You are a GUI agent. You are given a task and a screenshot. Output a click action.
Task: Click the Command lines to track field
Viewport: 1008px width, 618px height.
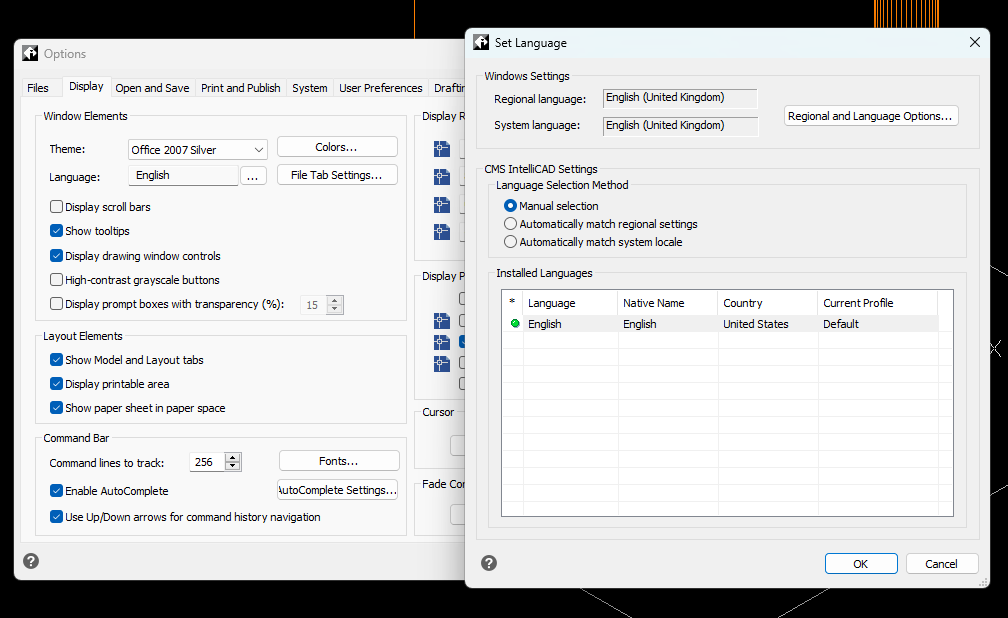point(206,462)
